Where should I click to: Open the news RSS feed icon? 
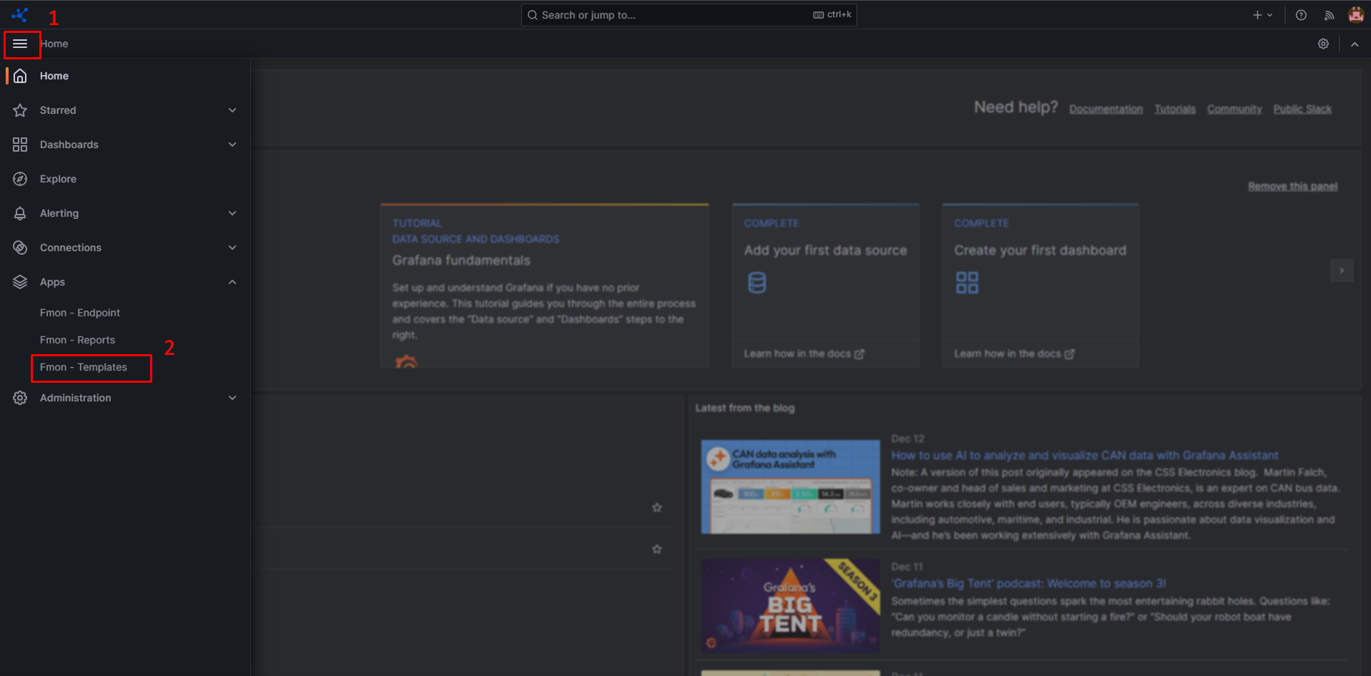[x=1329, y=15]
